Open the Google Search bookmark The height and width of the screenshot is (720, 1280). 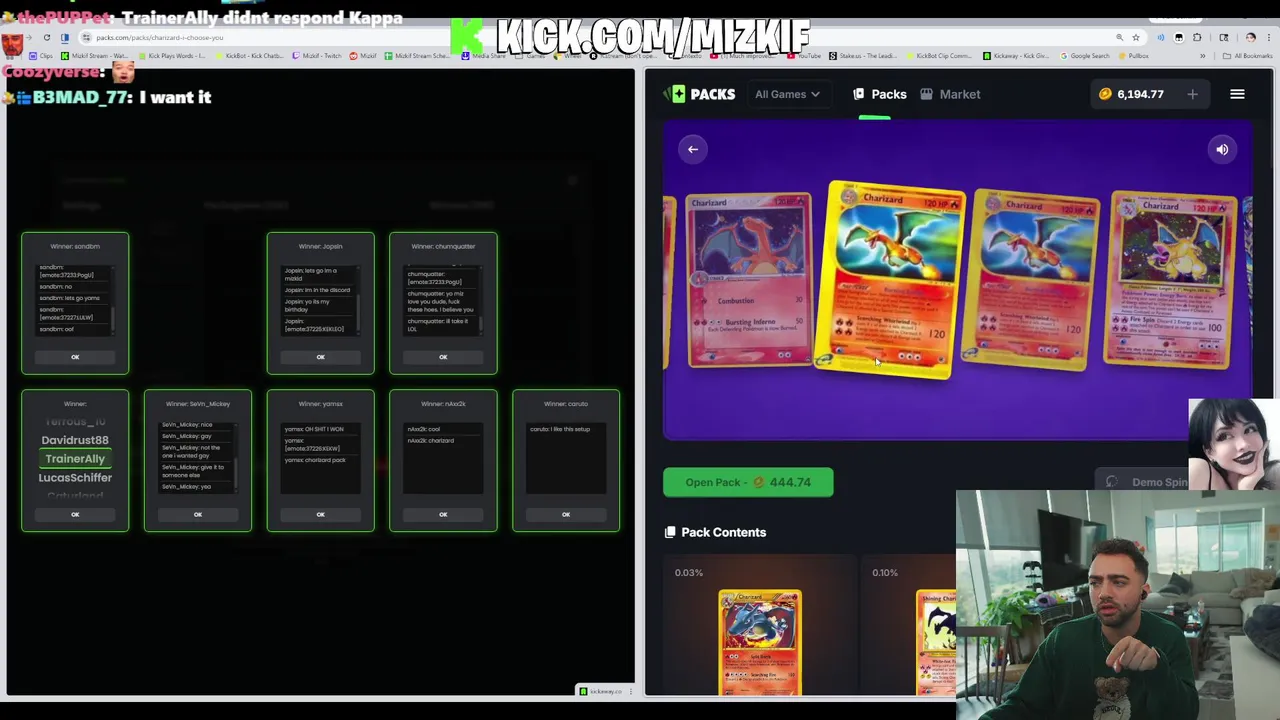[1084, 56]
